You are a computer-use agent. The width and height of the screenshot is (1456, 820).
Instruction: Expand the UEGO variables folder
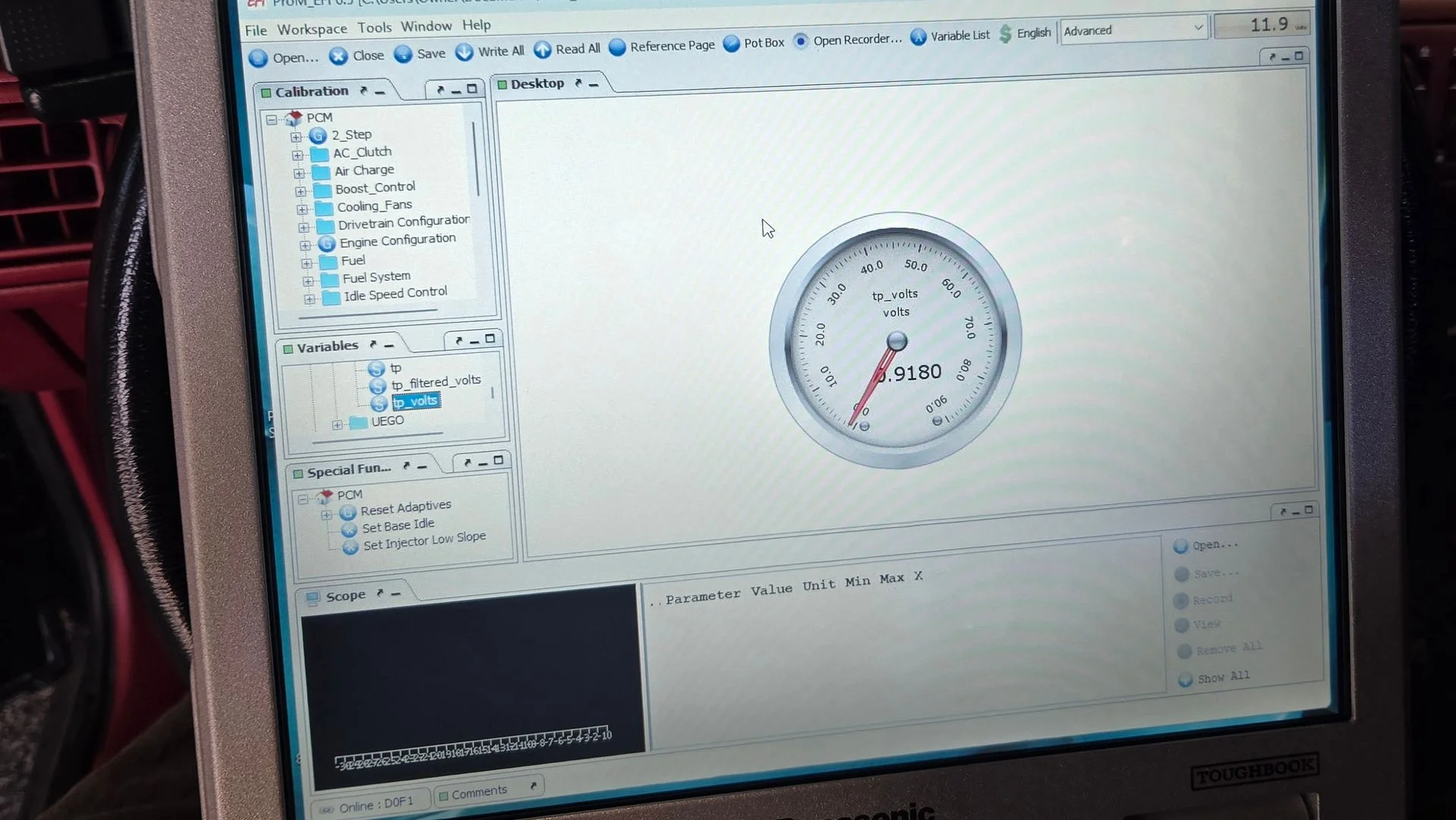337,424
